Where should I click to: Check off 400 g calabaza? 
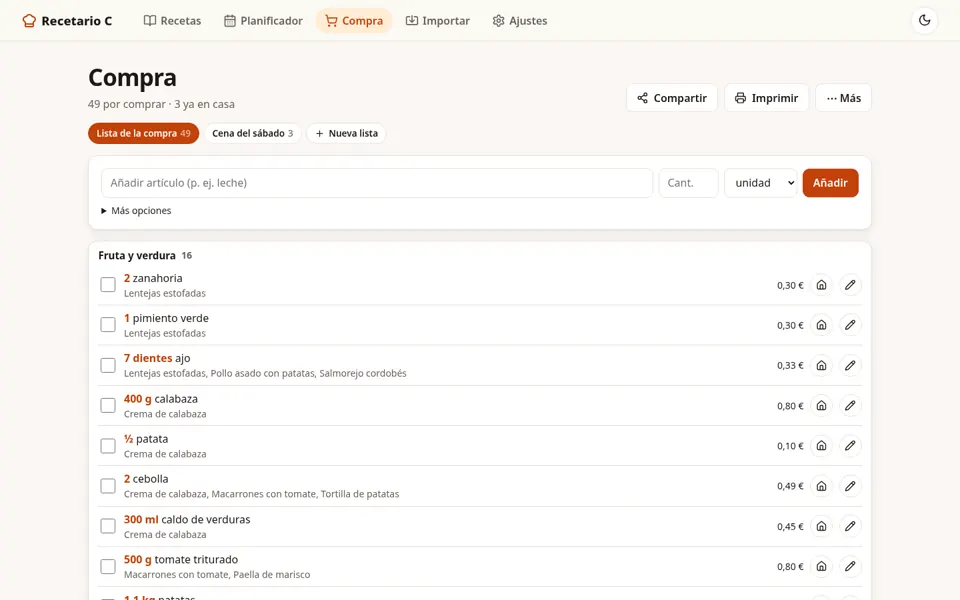108,405
